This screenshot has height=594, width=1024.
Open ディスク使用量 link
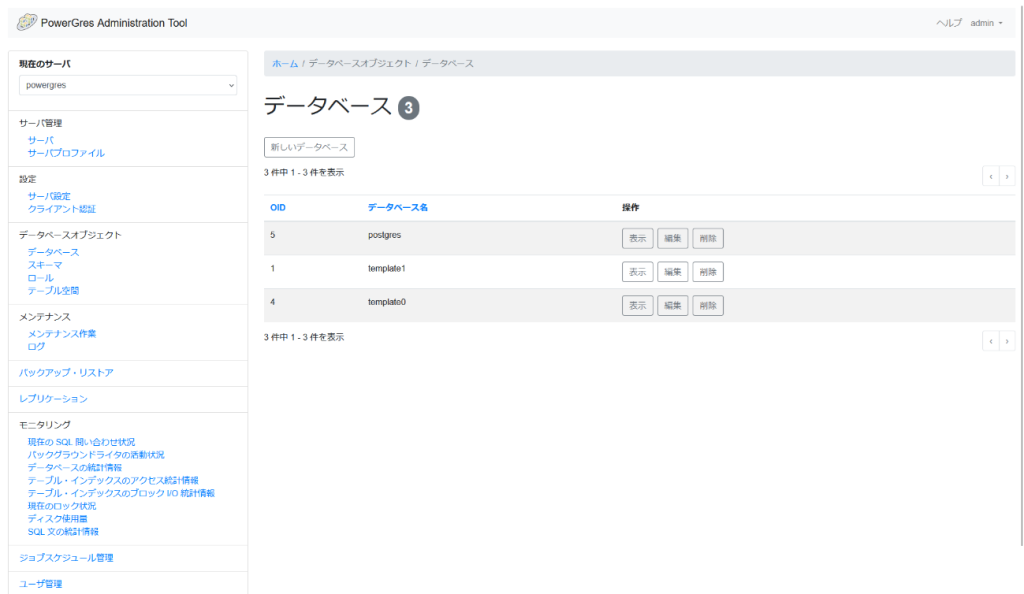(x=57, y=519)
